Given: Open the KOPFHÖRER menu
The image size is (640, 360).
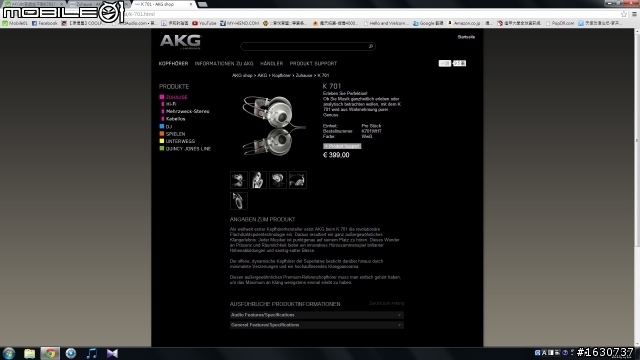Looking at the screenshot, I should (173, 63).
